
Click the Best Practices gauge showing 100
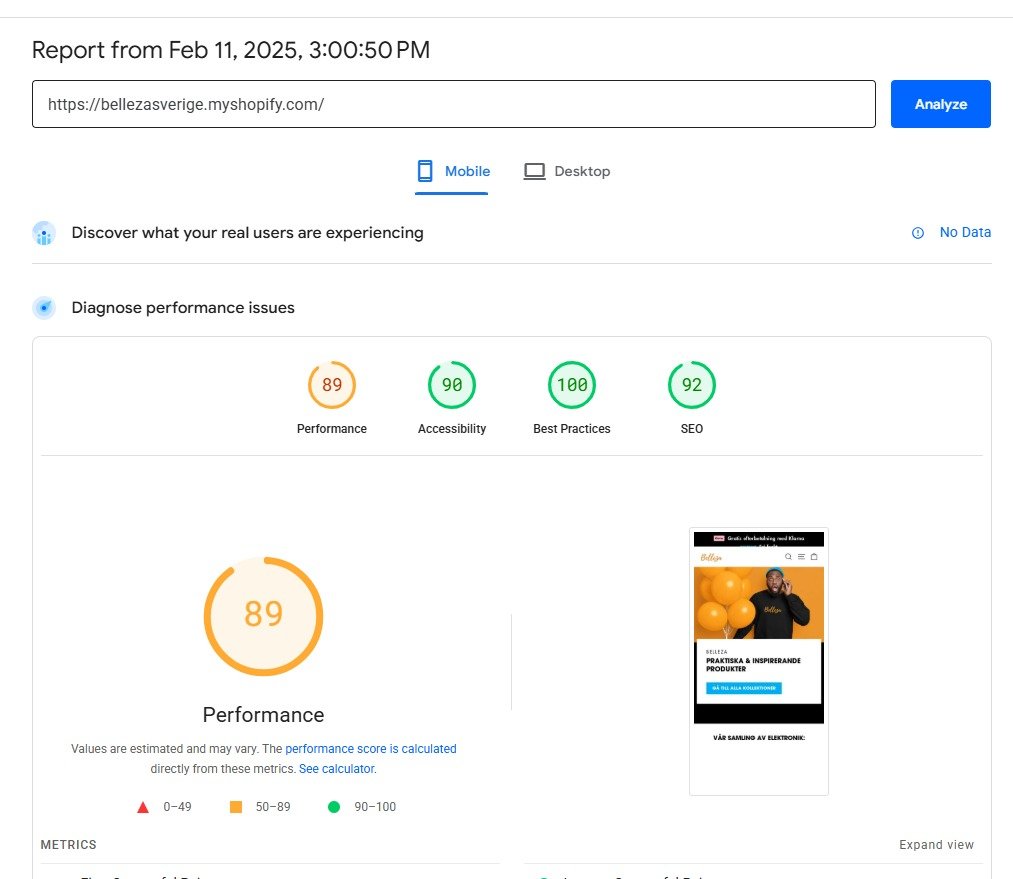[x=571, y=384]
